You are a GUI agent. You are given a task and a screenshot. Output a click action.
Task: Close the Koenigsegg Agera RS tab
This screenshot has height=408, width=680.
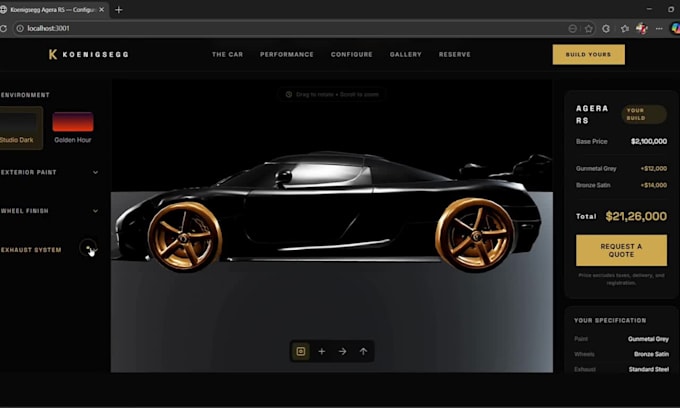tap(101, 10)
